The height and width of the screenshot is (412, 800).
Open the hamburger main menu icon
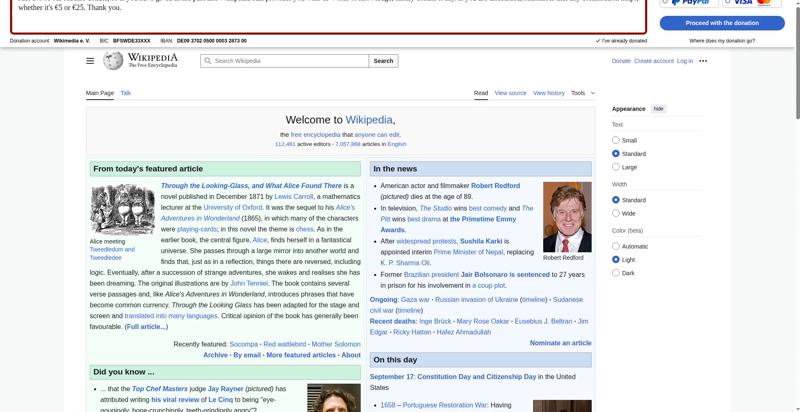coord(90,61)
